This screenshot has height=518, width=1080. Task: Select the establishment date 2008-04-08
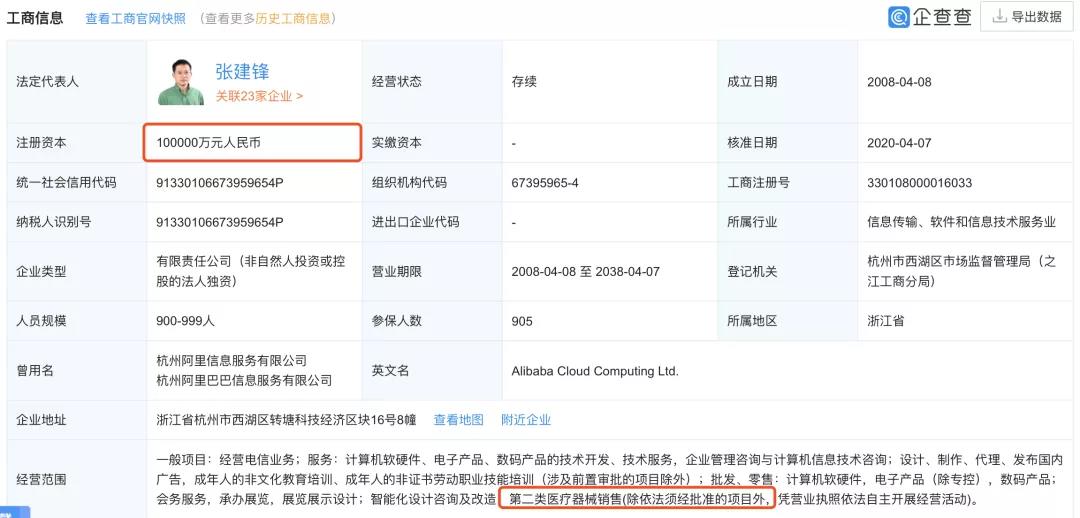pyautogui.click(x=899, y=82)
